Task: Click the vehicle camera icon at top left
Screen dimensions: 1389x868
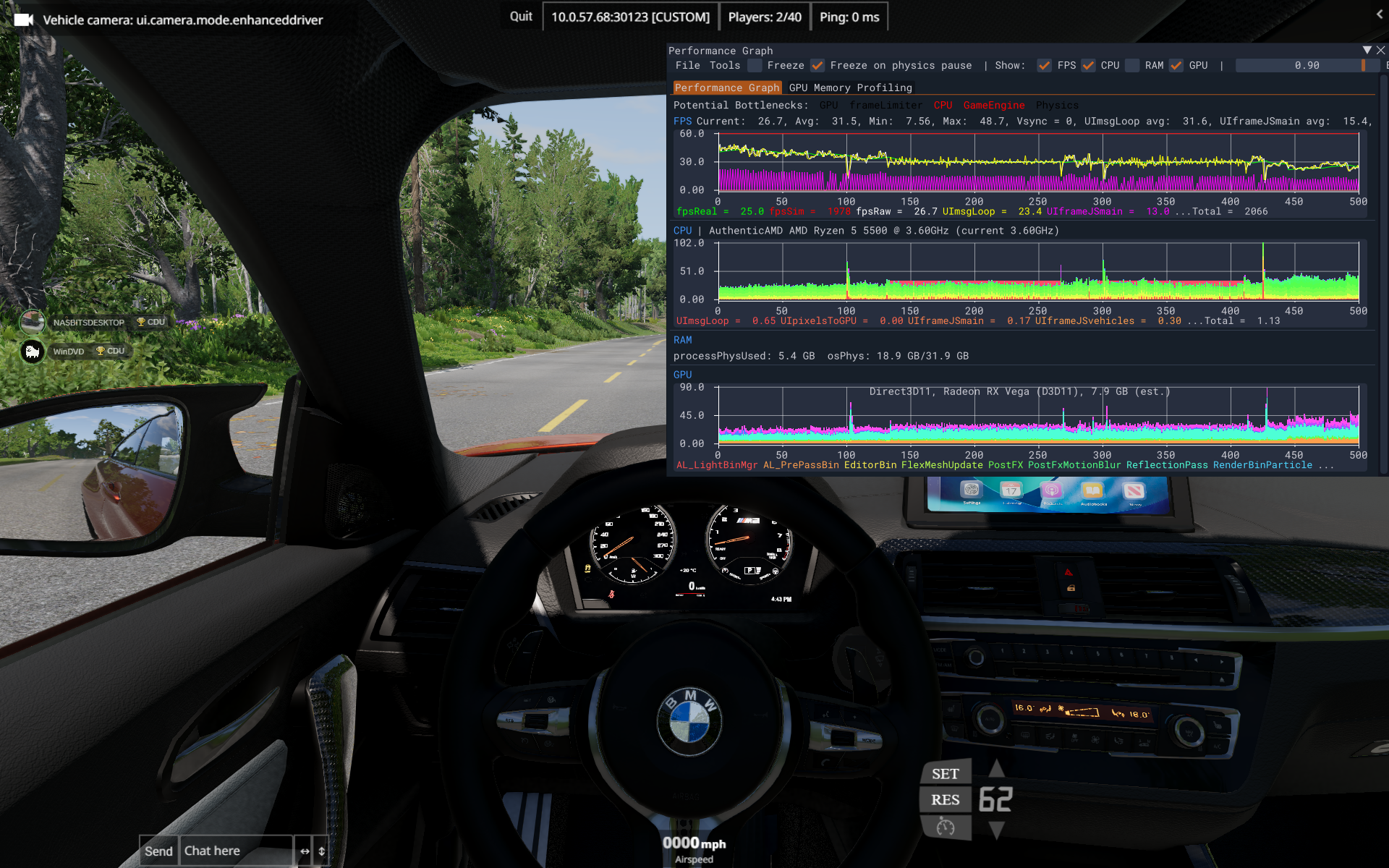Action: pyautogui.click(x=24, y=20)
